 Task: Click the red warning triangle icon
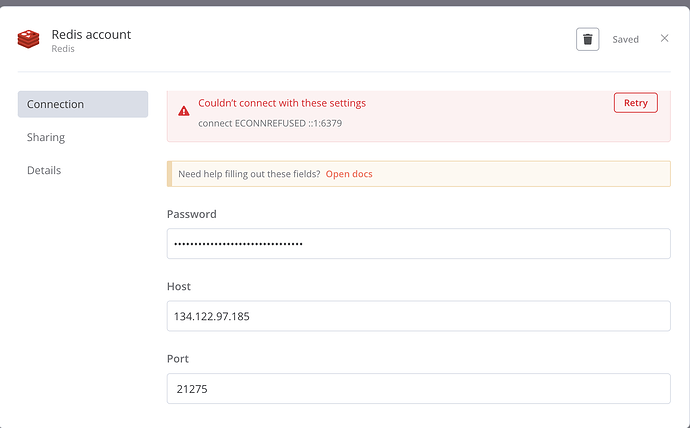point(184,111)
